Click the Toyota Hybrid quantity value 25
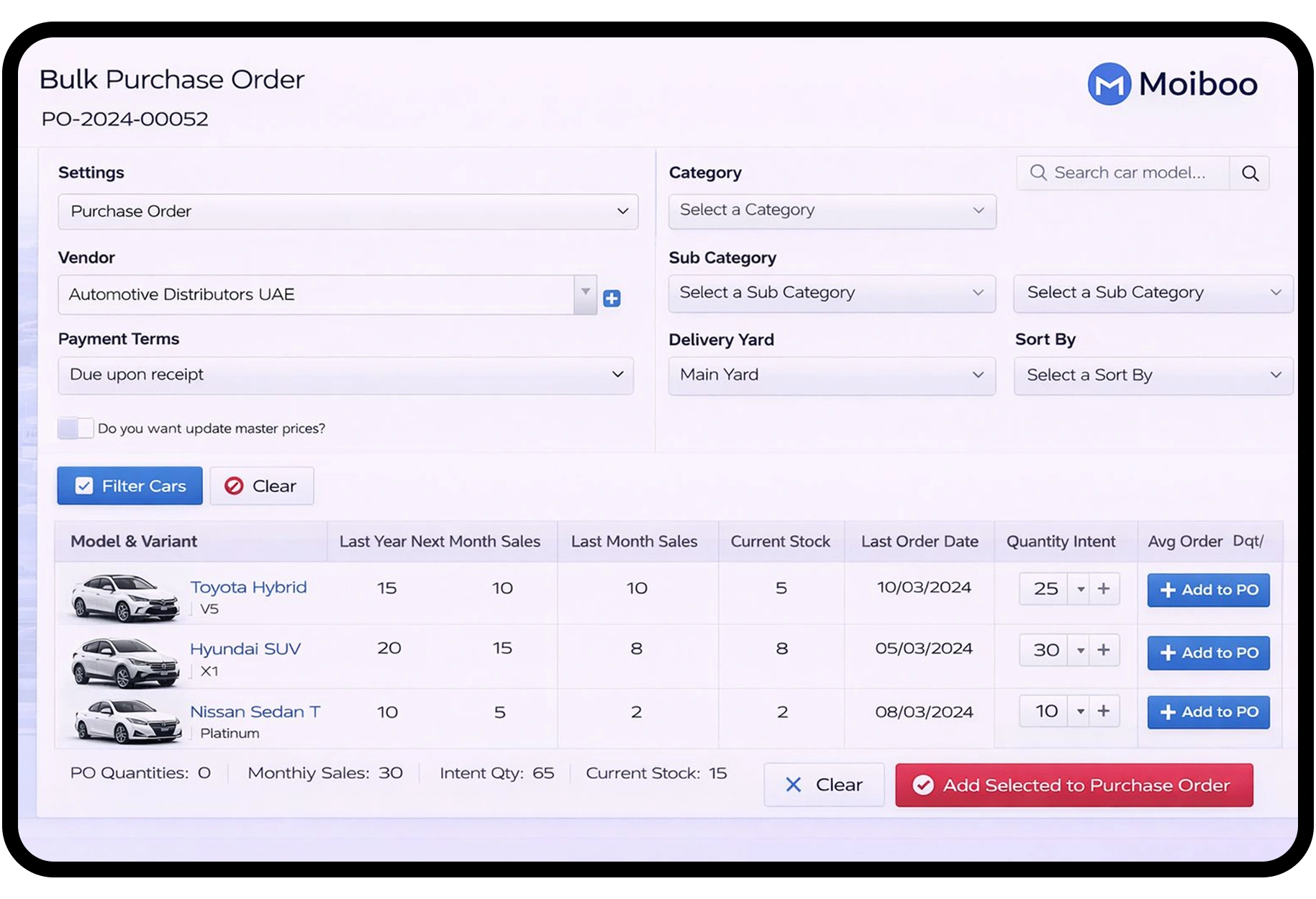The image size is (1316, 899). 1045,589
